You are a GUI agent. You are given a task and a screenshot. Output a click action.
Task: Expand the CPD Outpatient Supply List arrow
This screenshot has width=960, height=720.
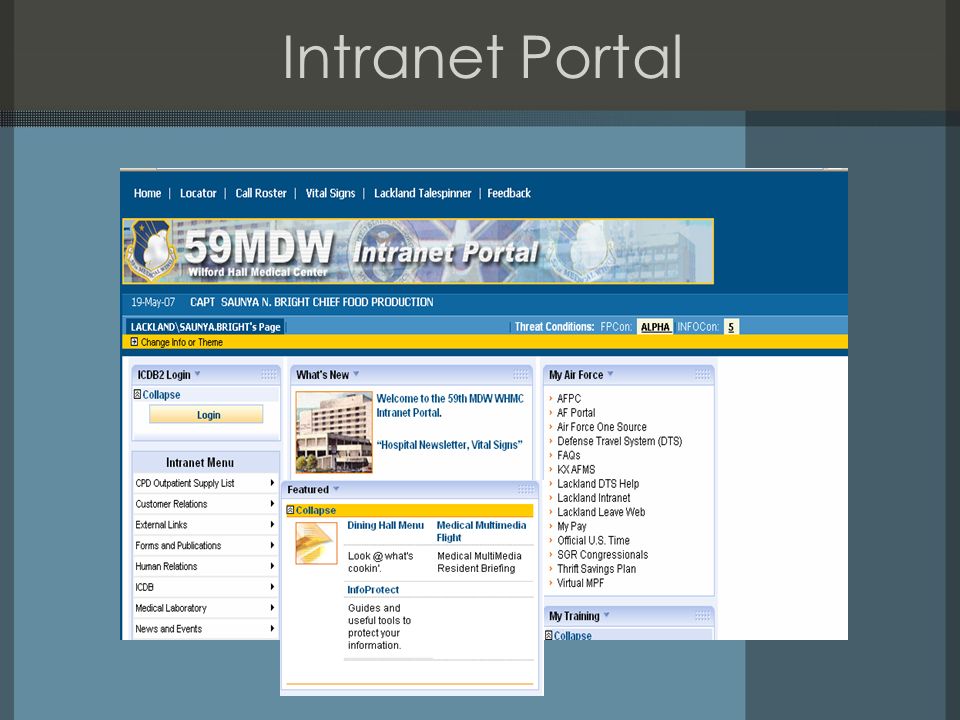(x=272, y=483)
